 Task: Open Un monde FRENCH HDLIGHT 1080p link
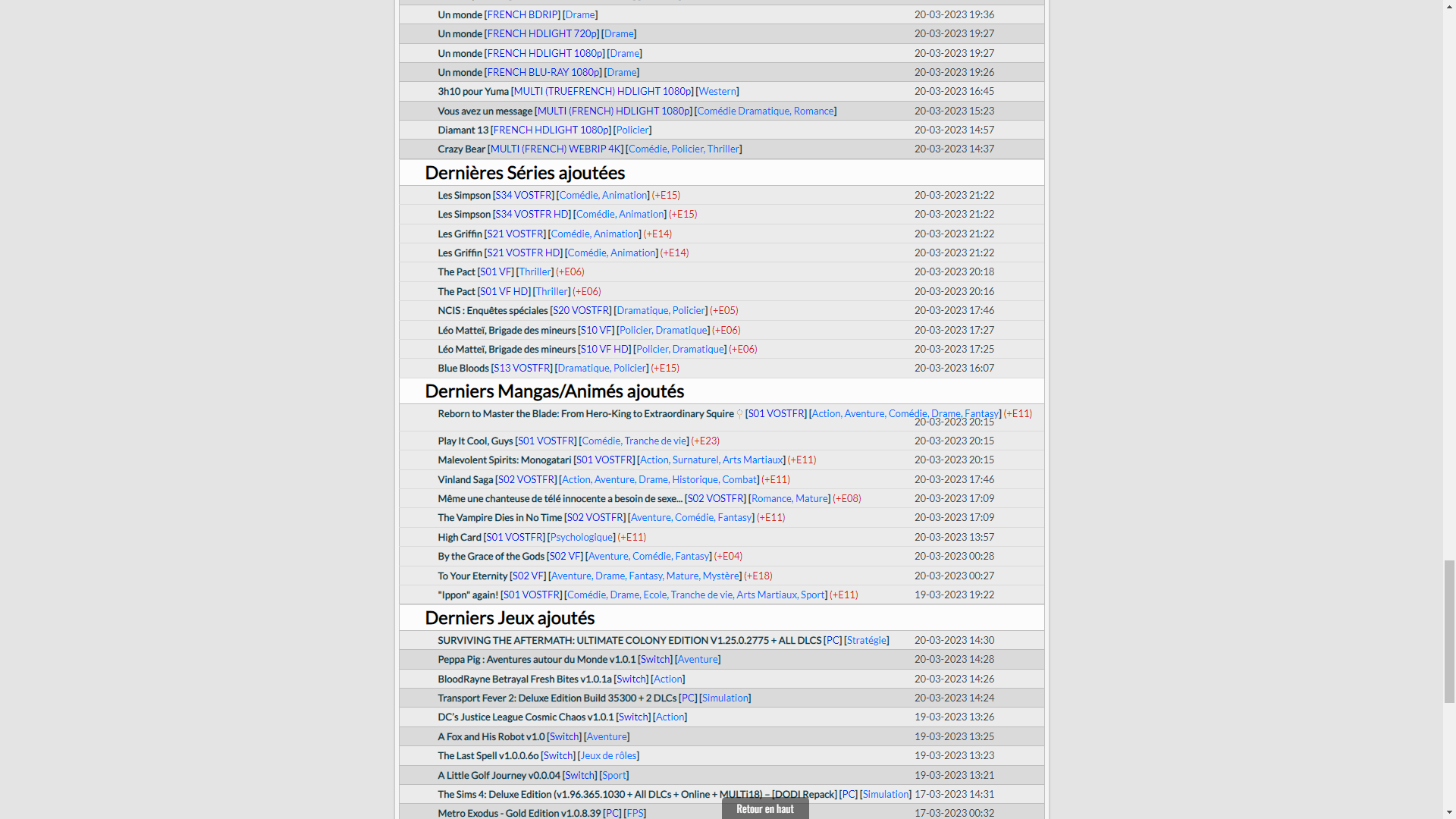[544, 53]
